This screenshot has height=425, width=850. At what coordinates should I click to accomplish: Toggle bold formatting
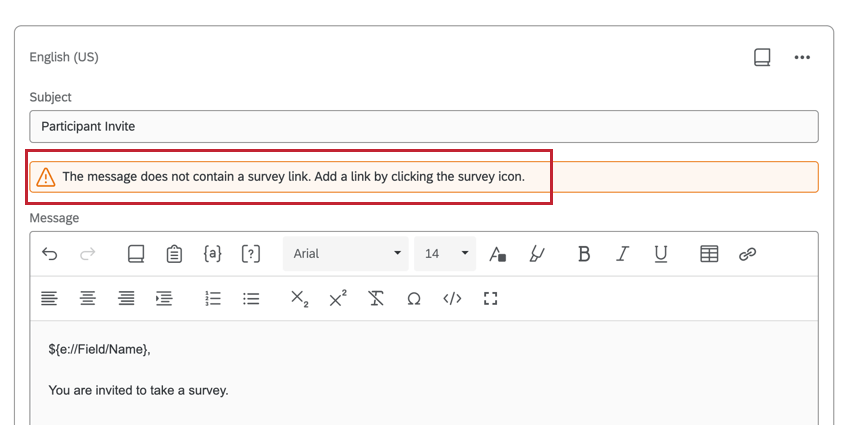click(584, 254)
